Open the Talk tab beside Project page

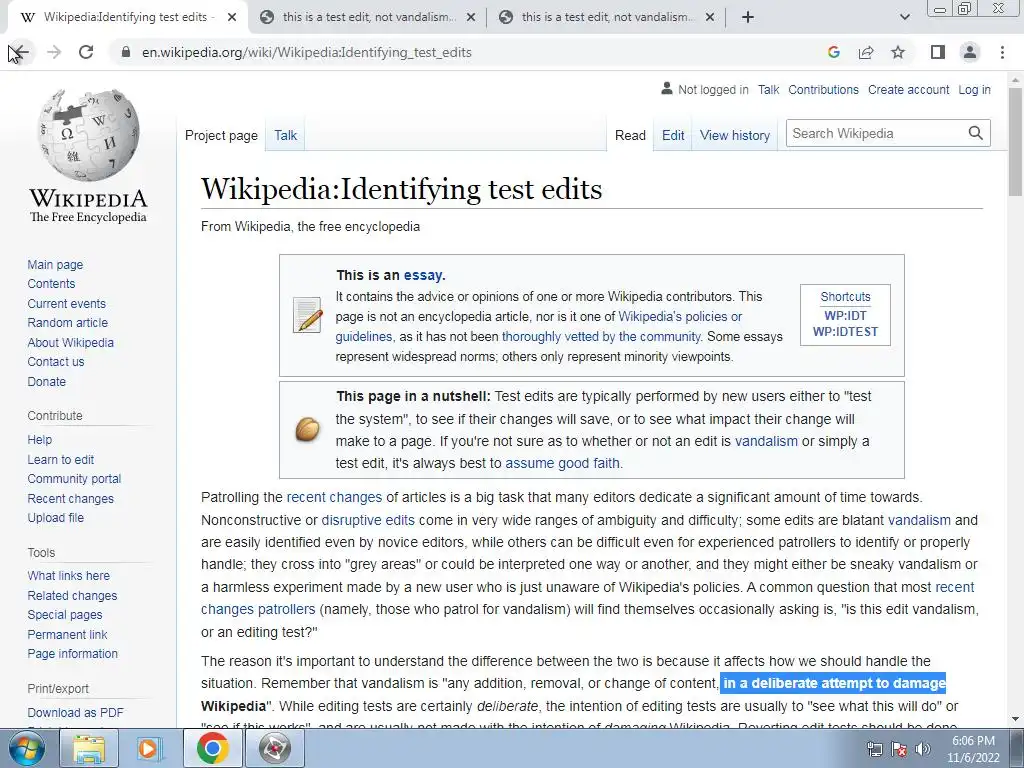285,135
